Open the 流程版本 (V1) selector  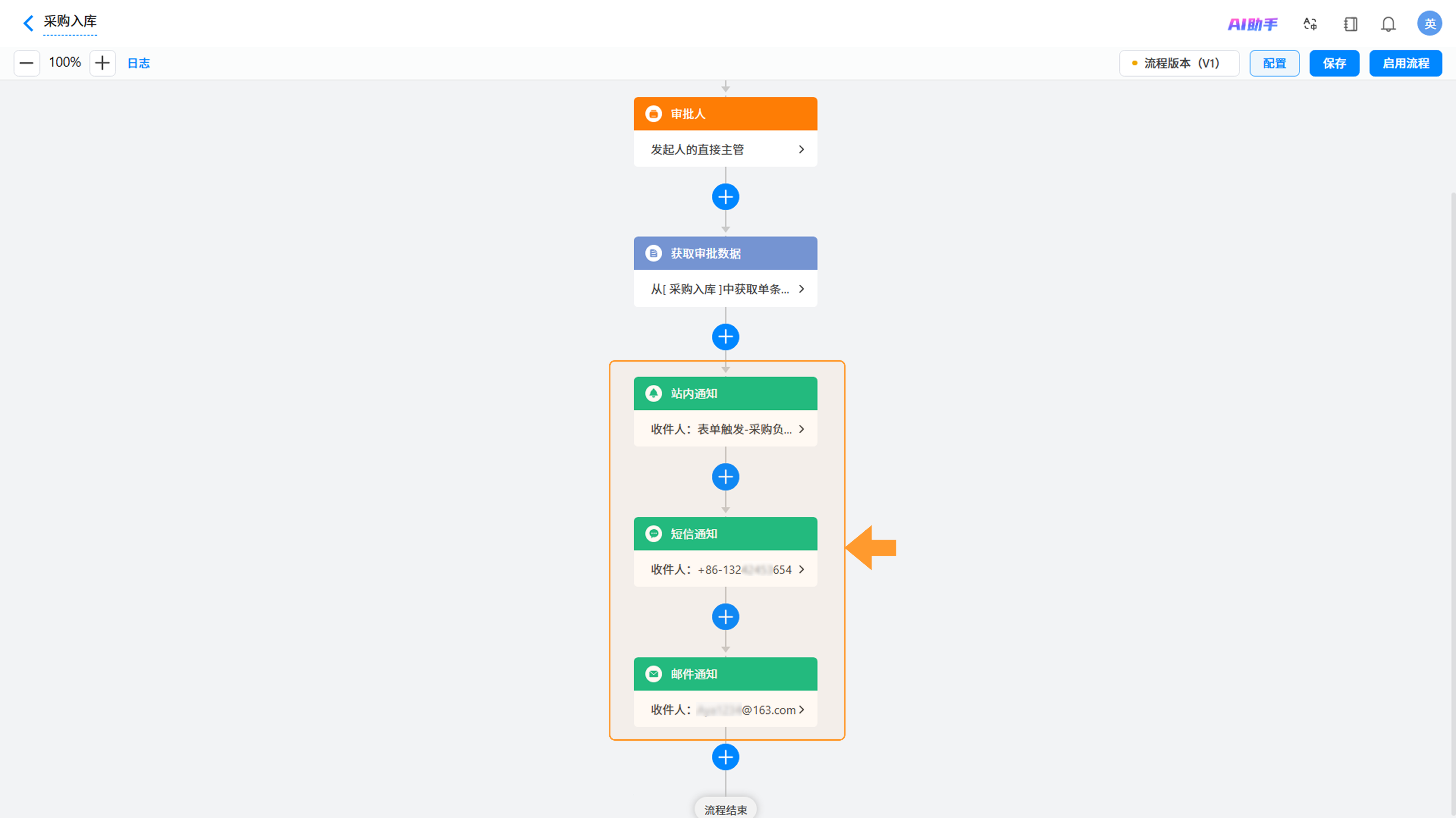1179,63
